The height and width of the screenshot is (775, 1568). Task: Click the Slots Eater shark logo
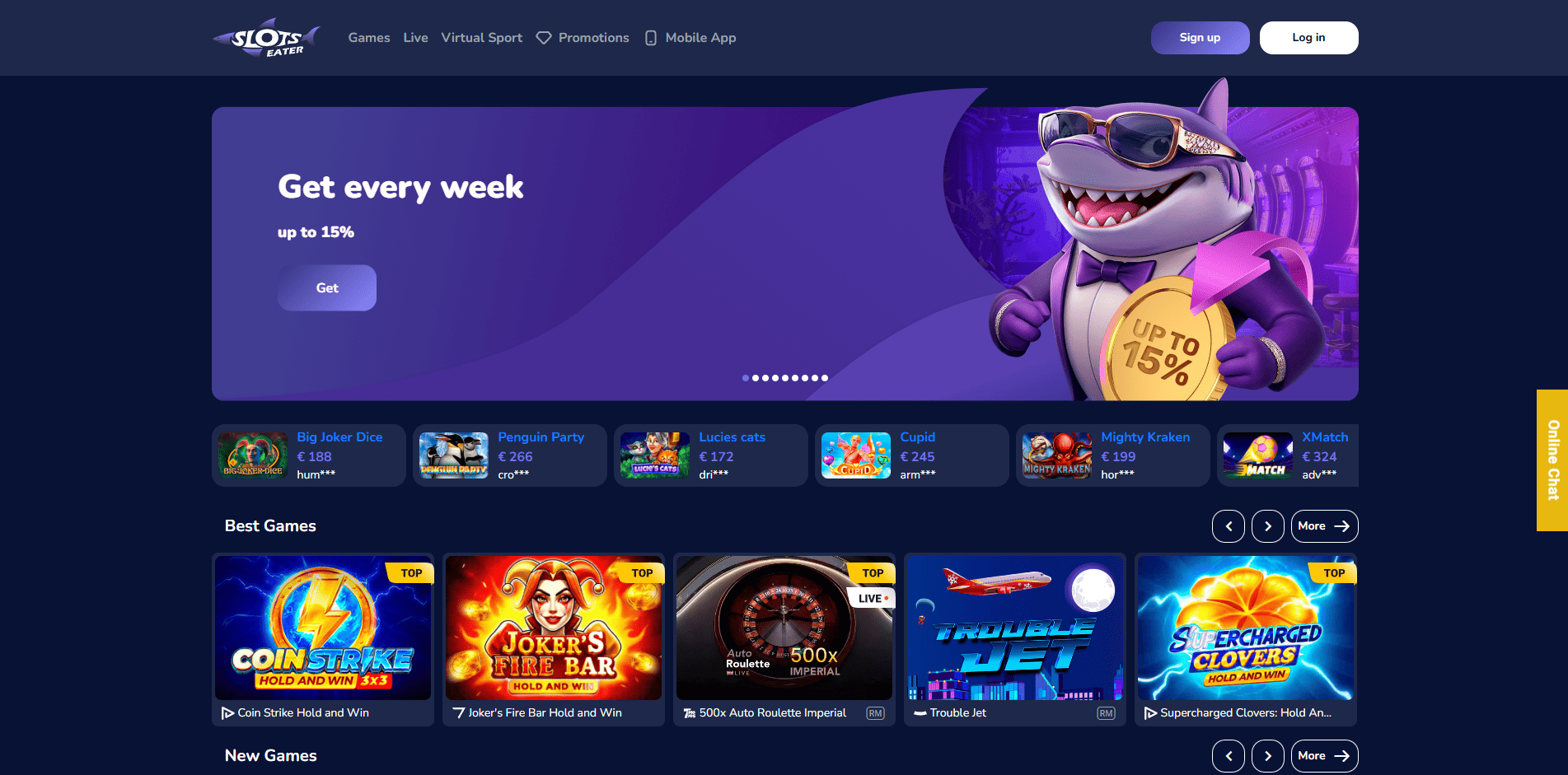266,38
